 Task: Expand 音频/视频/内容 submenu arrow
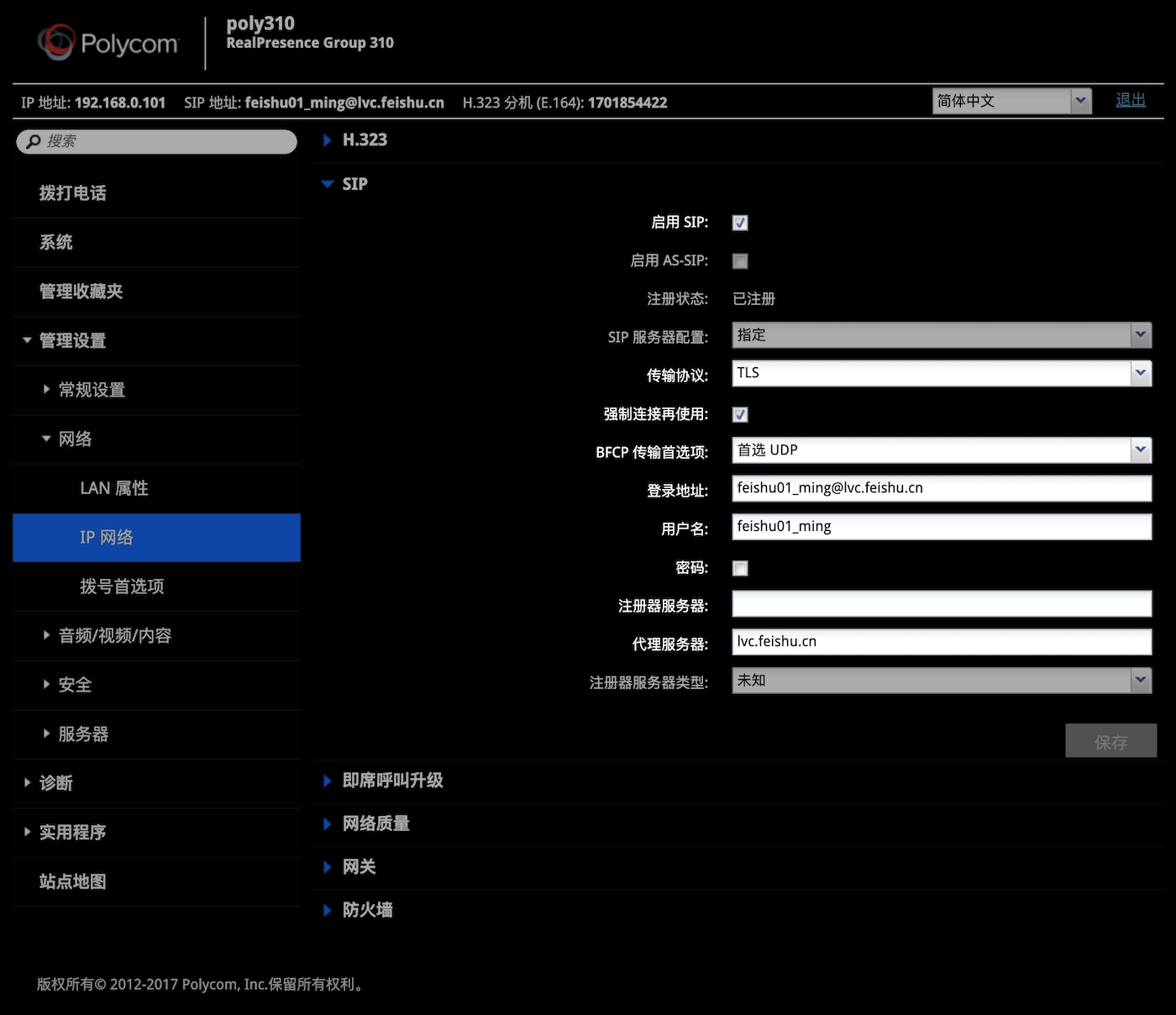47,636
